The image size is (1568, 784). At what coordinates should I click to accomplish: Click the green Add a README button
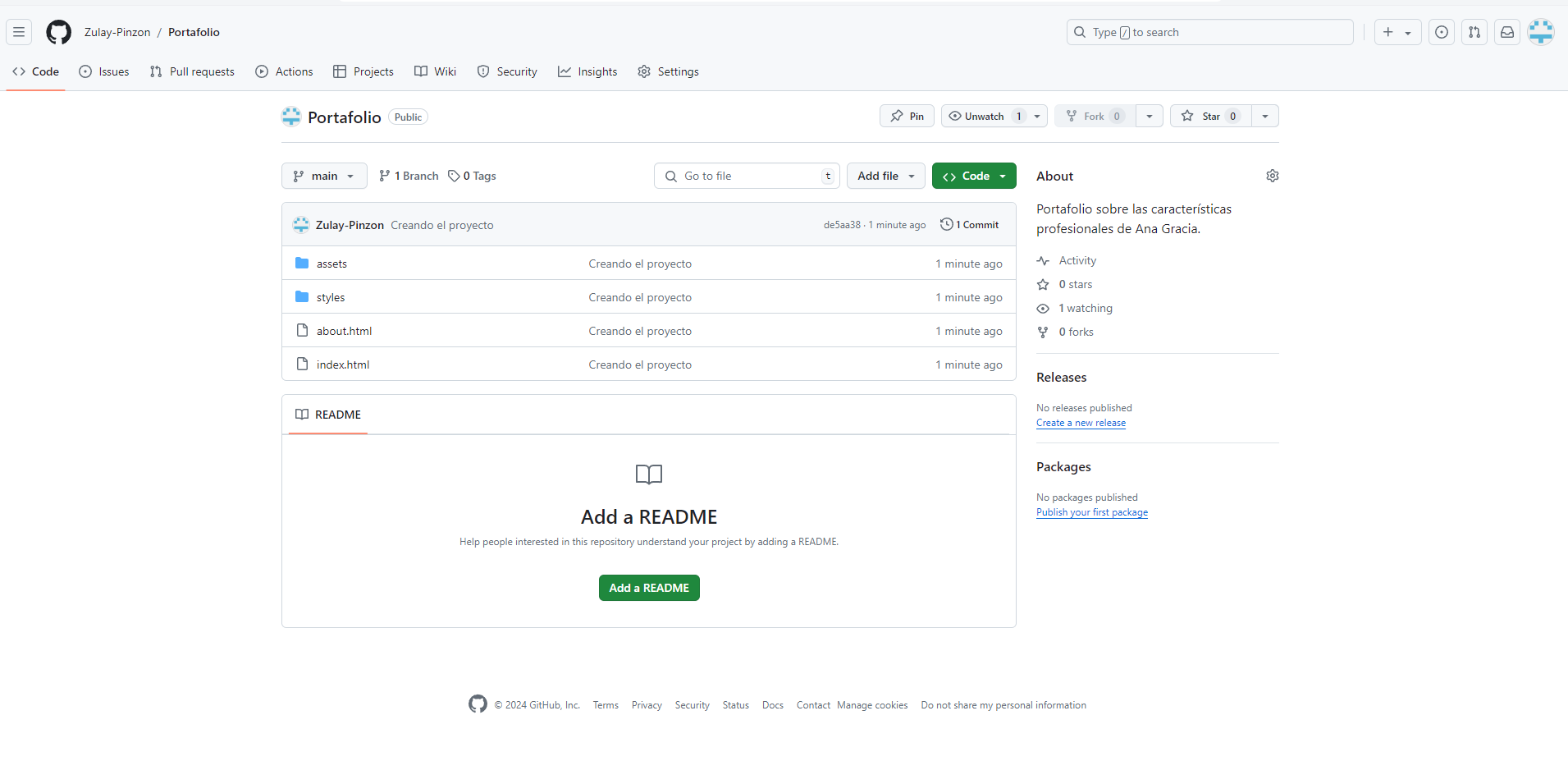(649, 588)
